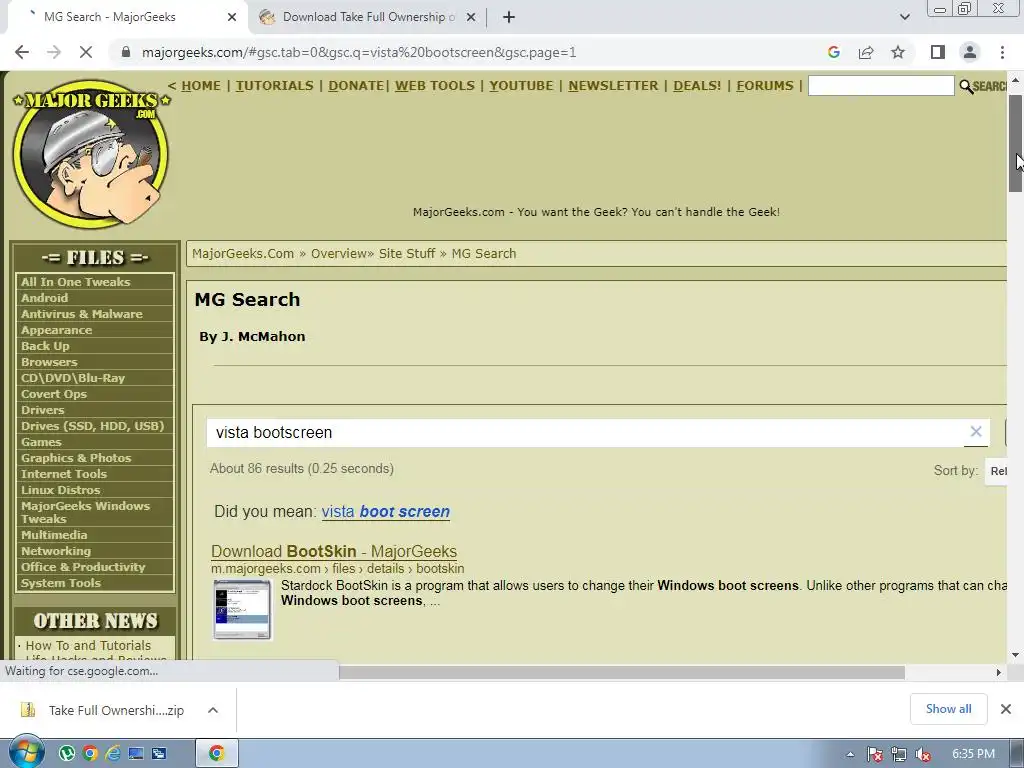Open the TUTORIALS nav link

[x=274, y=86]
